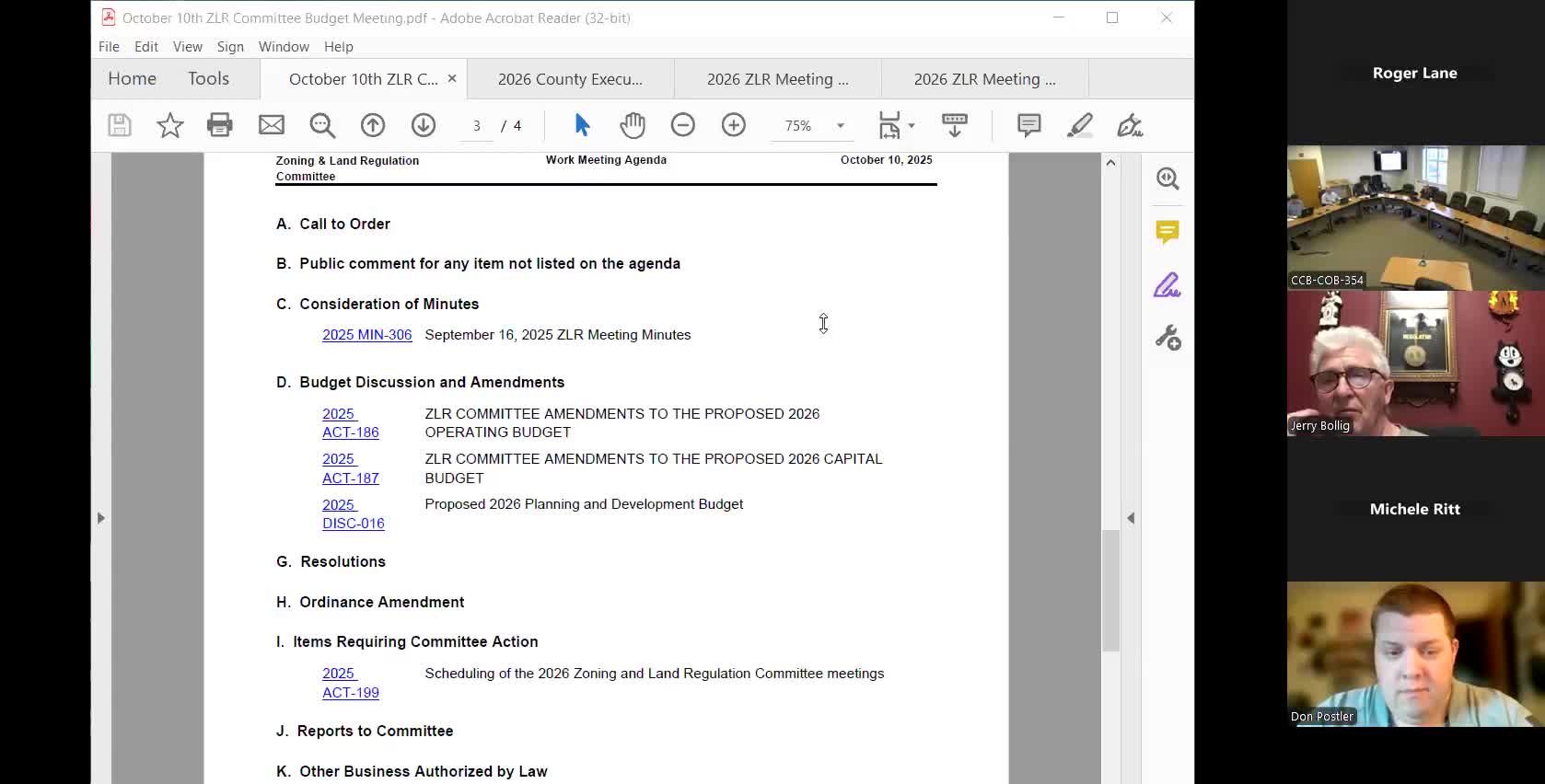
Task: Add a sticky note comment
Action: pyautogui.click(x=1028, y=125)
